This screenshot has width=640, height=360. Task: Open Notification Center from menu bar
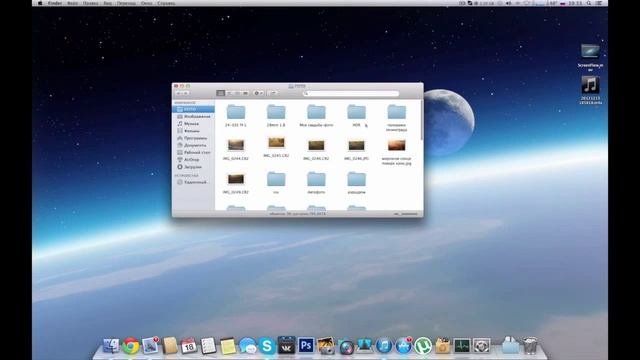click(x=600, y=3)
